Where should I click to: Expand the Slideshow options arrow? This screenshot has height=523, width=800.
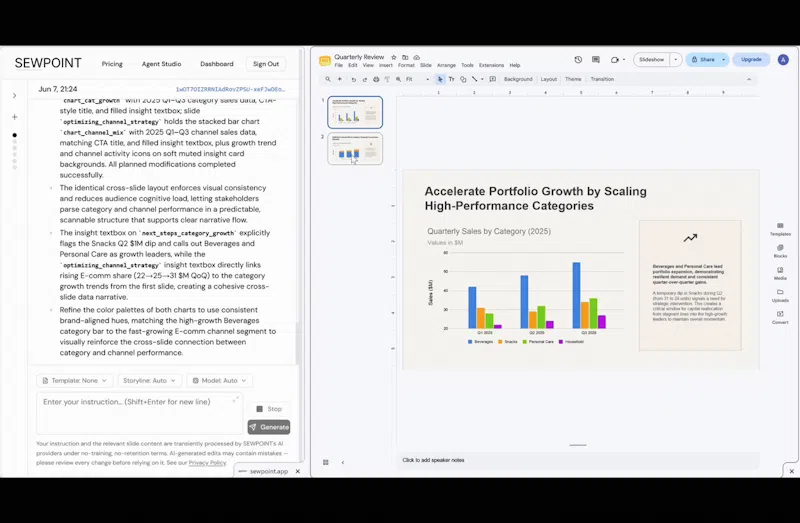676,60
